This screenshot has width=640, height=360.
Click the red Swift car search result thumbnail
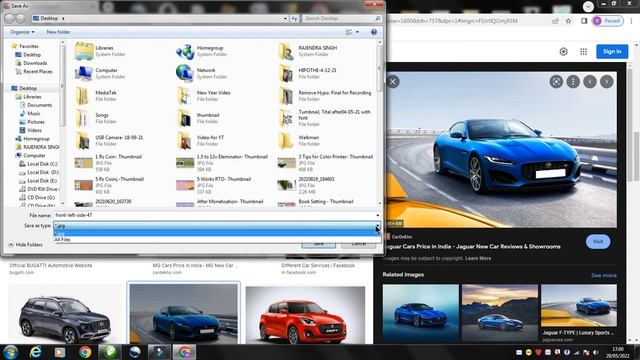[305, 315]
